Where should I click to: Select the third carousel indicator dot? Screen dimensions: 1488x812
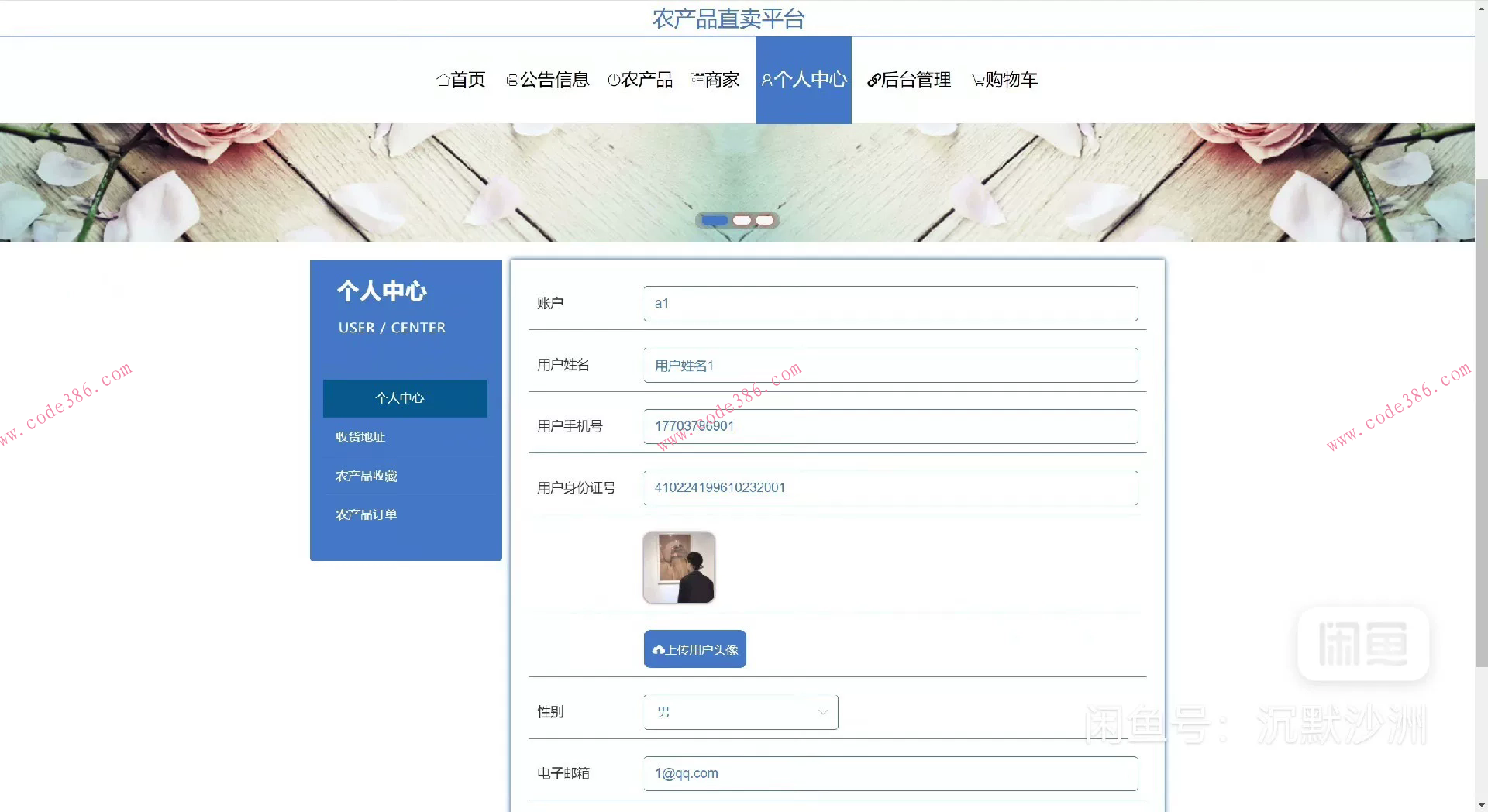(765, 220)
